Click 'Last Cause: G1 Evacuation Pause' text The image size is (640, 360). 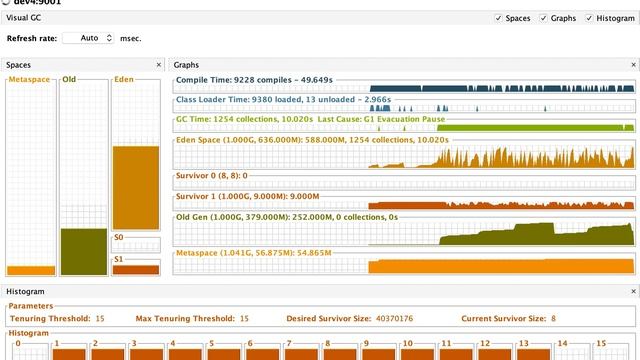click(x=381, y=119)
